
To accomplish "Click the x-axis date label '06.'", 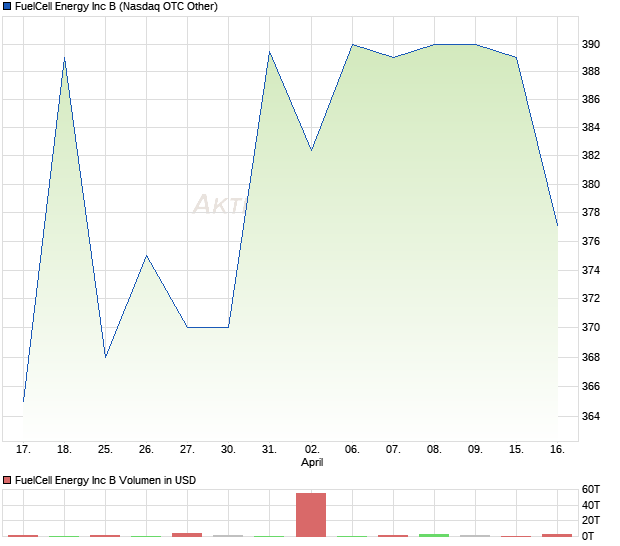I will coord(352,450).
